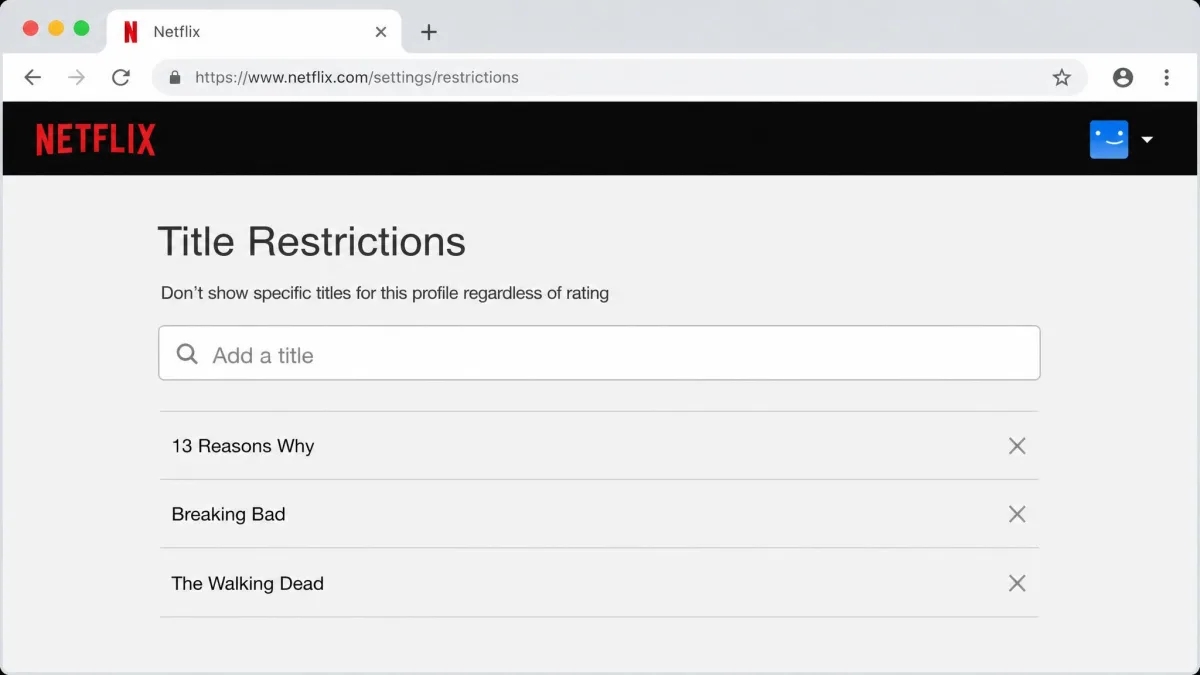Click the browser forward arrow
Screen dimensions: 1200x675
coord(76,77)
